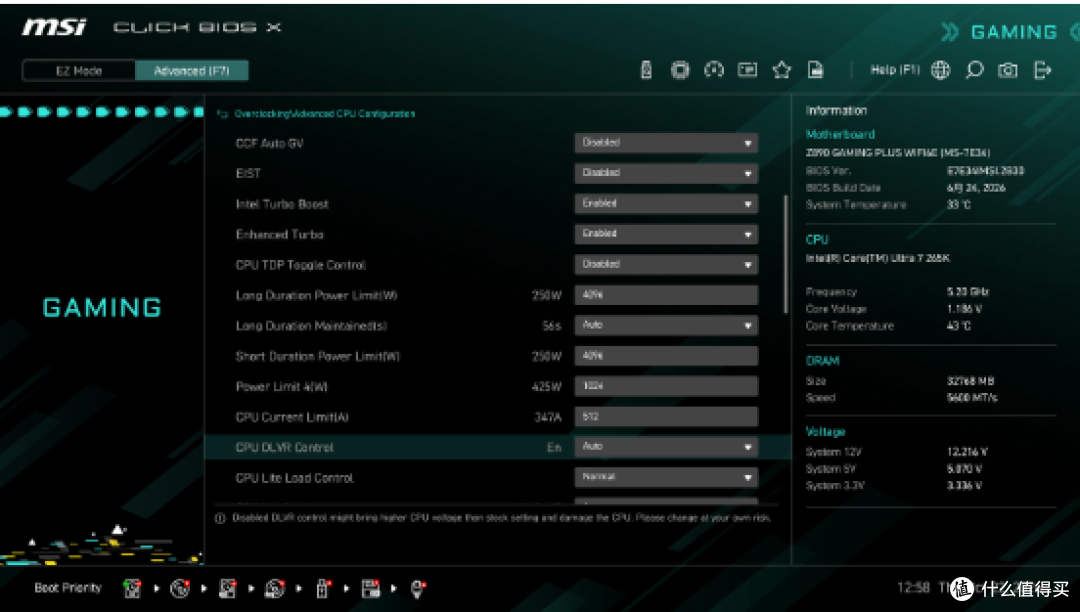This screenshot has width=1080, height=612.
Task: Click the exit door icon
Action: 1043,70
